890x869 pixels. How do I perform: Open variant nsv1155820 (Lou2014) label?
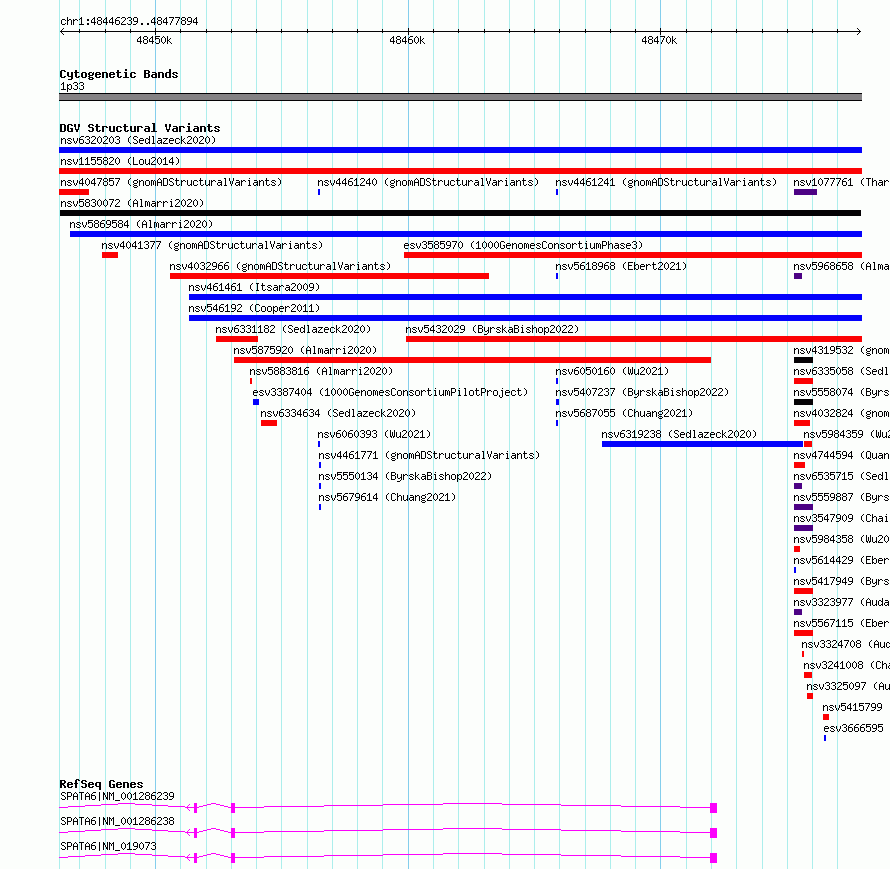tap(120, 161)
